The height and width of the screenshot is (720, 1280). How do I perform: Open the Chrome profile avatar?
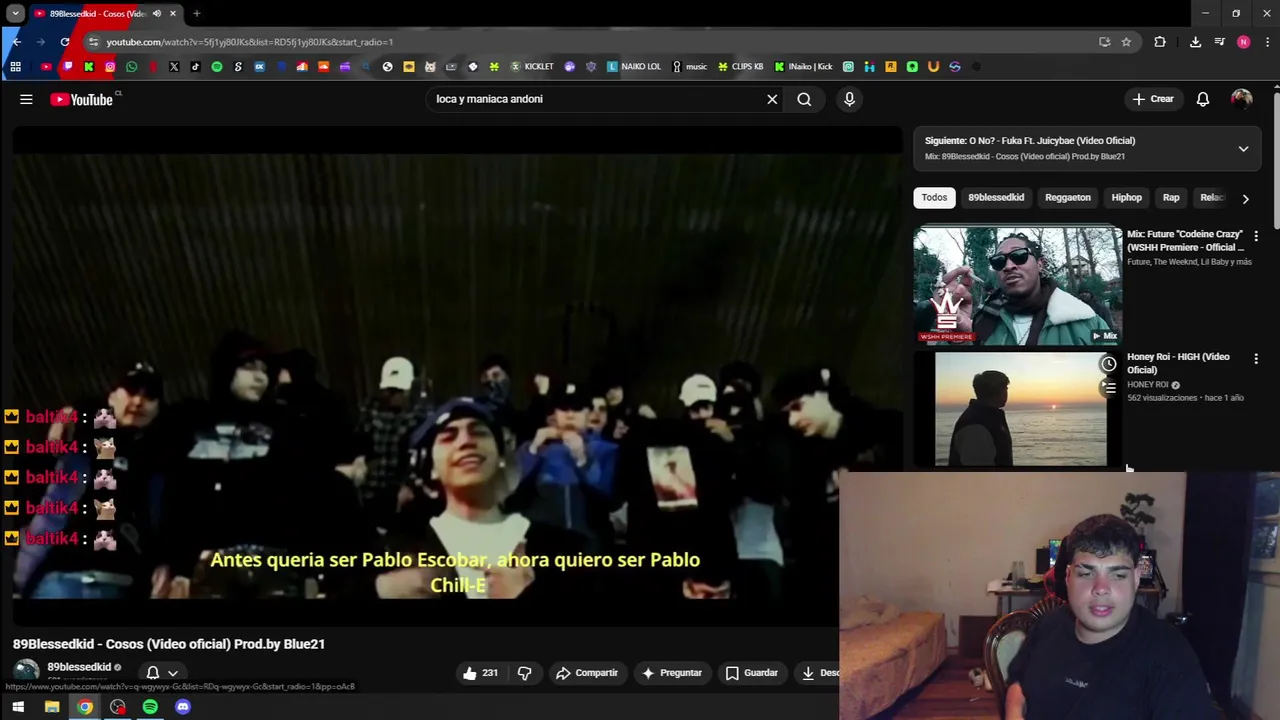click(1243, 42)
